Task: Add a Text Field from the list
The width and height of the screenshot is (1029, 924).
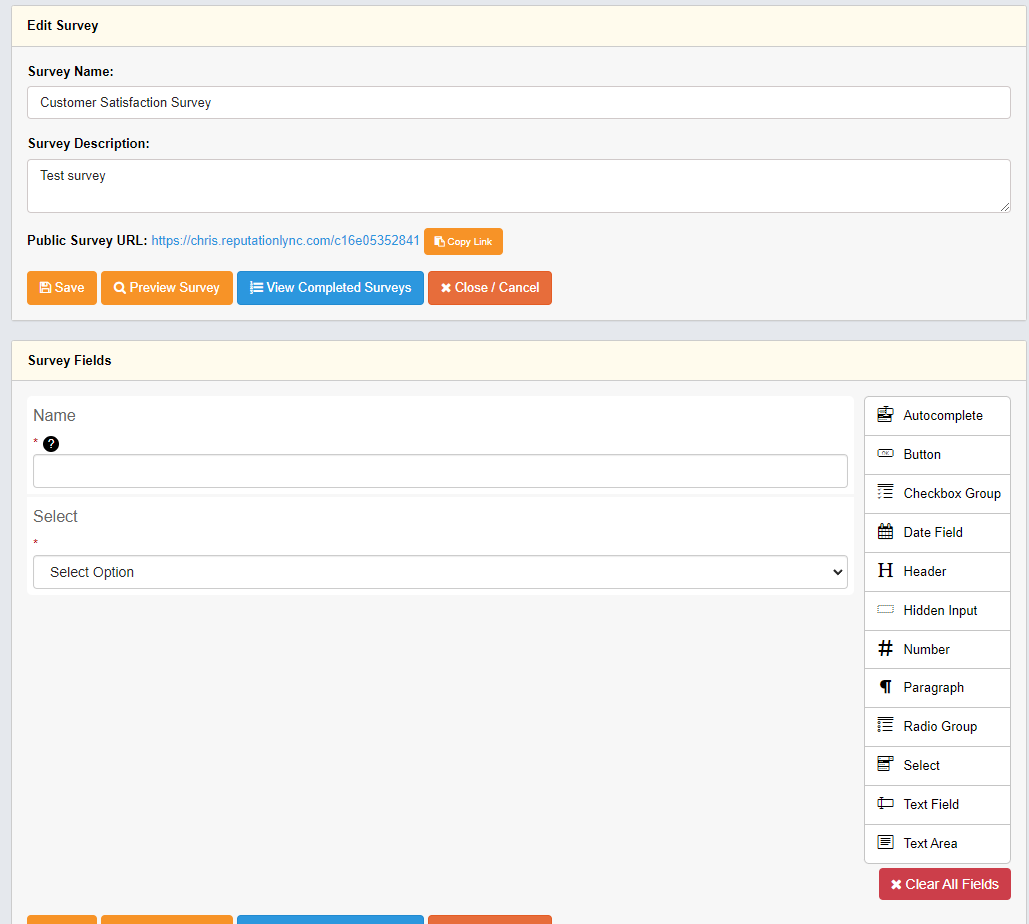Action: point(930,804)
